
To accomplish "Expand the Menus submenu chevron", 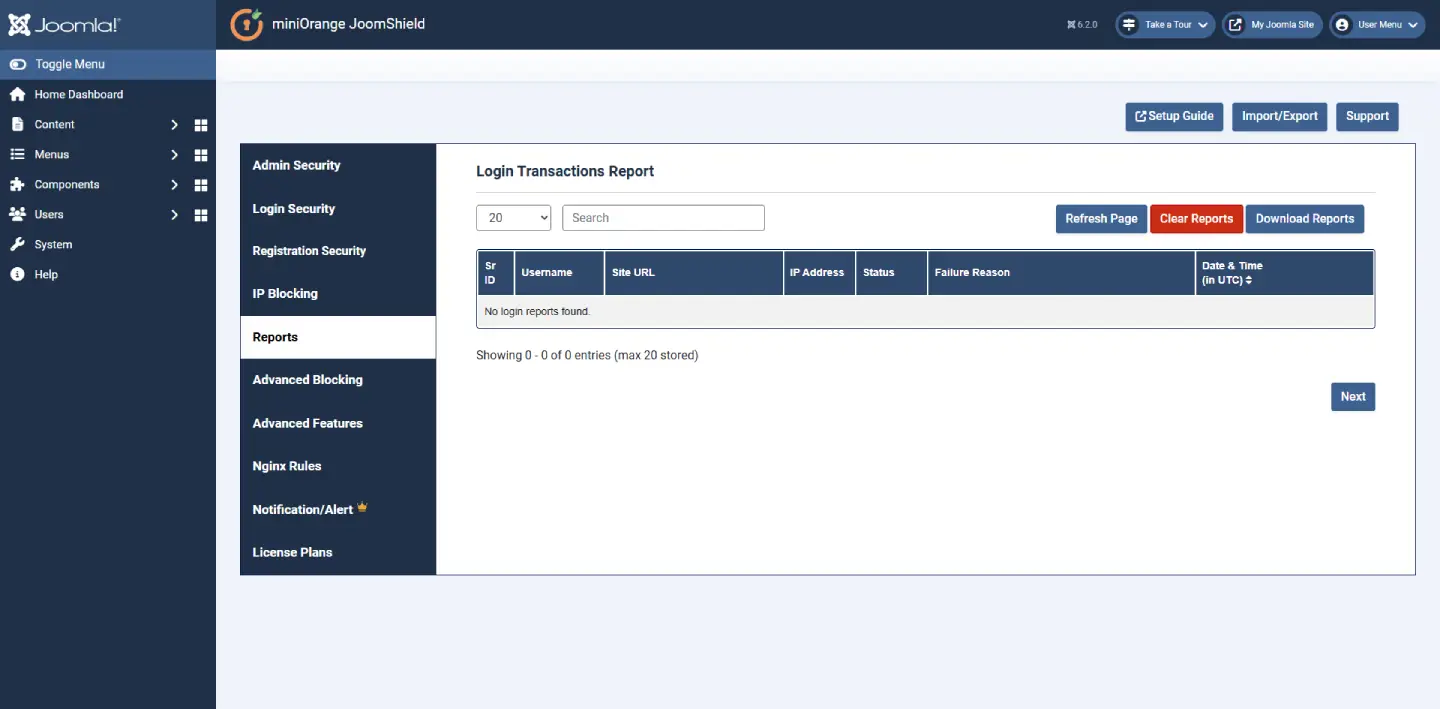I will (174, 155).
